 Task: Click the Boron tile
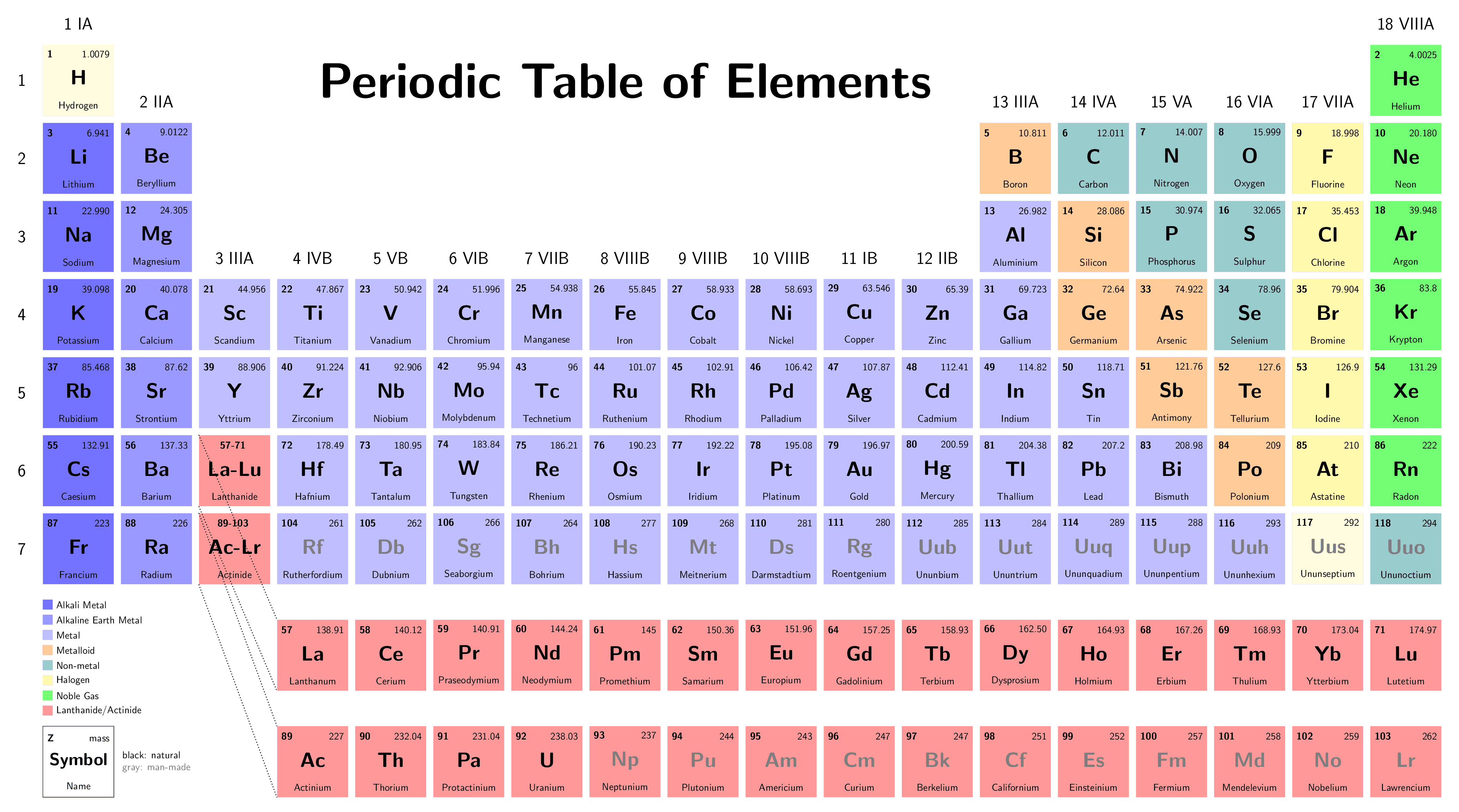point(1015,159)
